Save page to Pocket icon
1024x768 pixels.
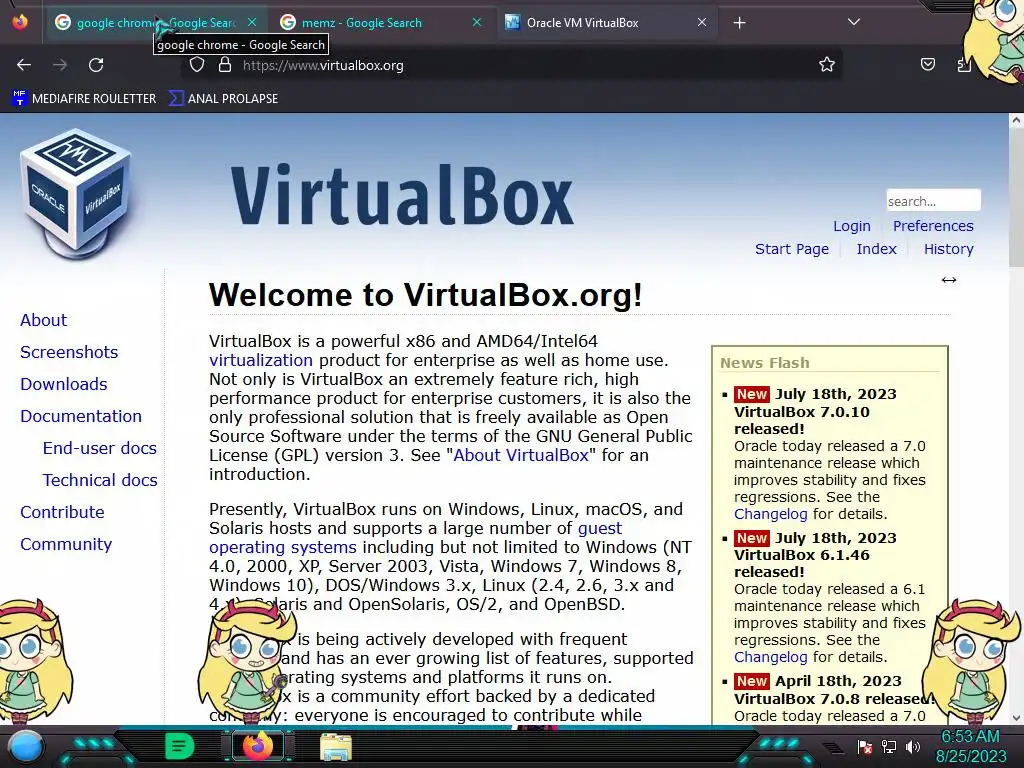pyautogui.click(x=927, y=64)
